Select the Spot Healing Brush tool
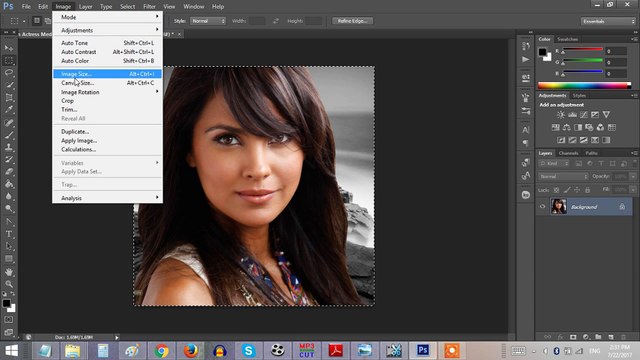640x360 pixels. [x=9, y=122]
